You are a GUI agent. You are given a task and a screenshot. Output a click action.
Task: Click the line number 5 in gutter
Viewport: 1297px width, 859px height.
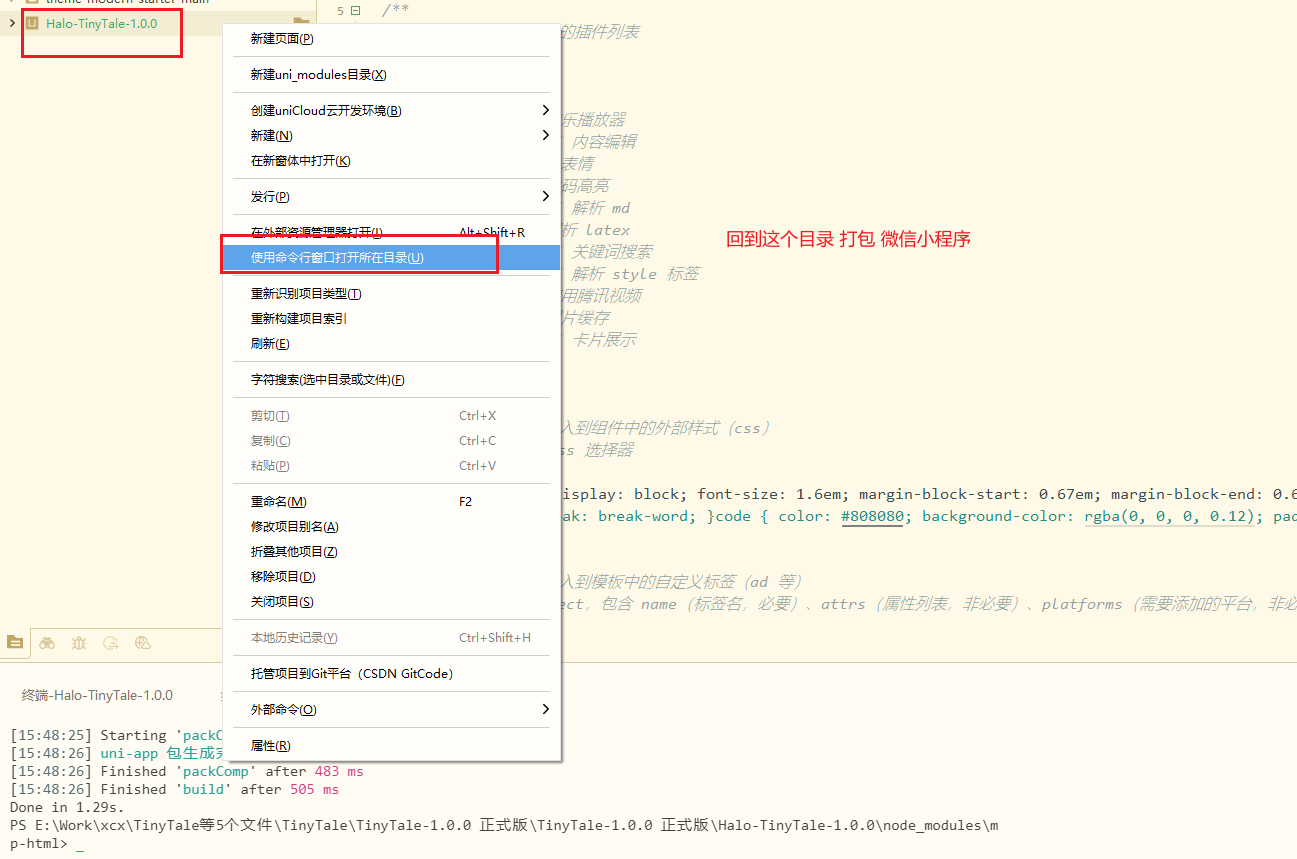(340, 11)
